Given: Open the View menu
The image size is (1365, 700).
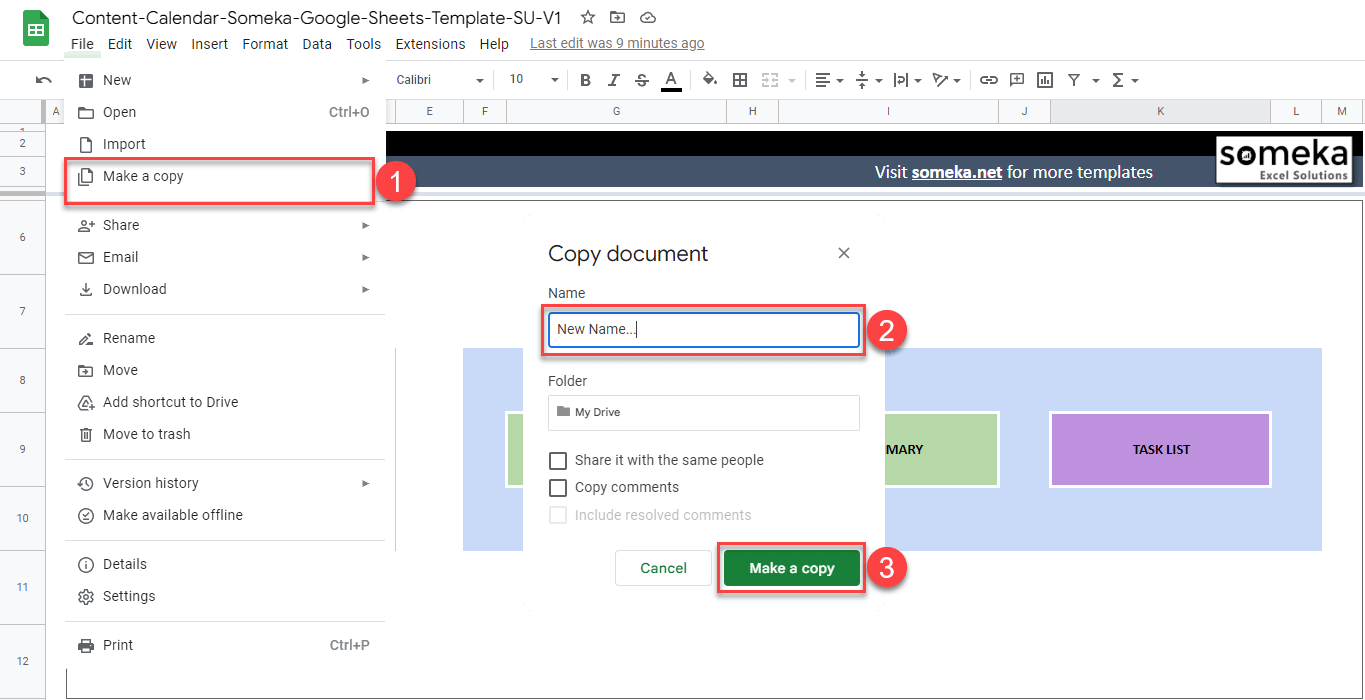Looking at the screenshot, I should [x=161, y=44].
